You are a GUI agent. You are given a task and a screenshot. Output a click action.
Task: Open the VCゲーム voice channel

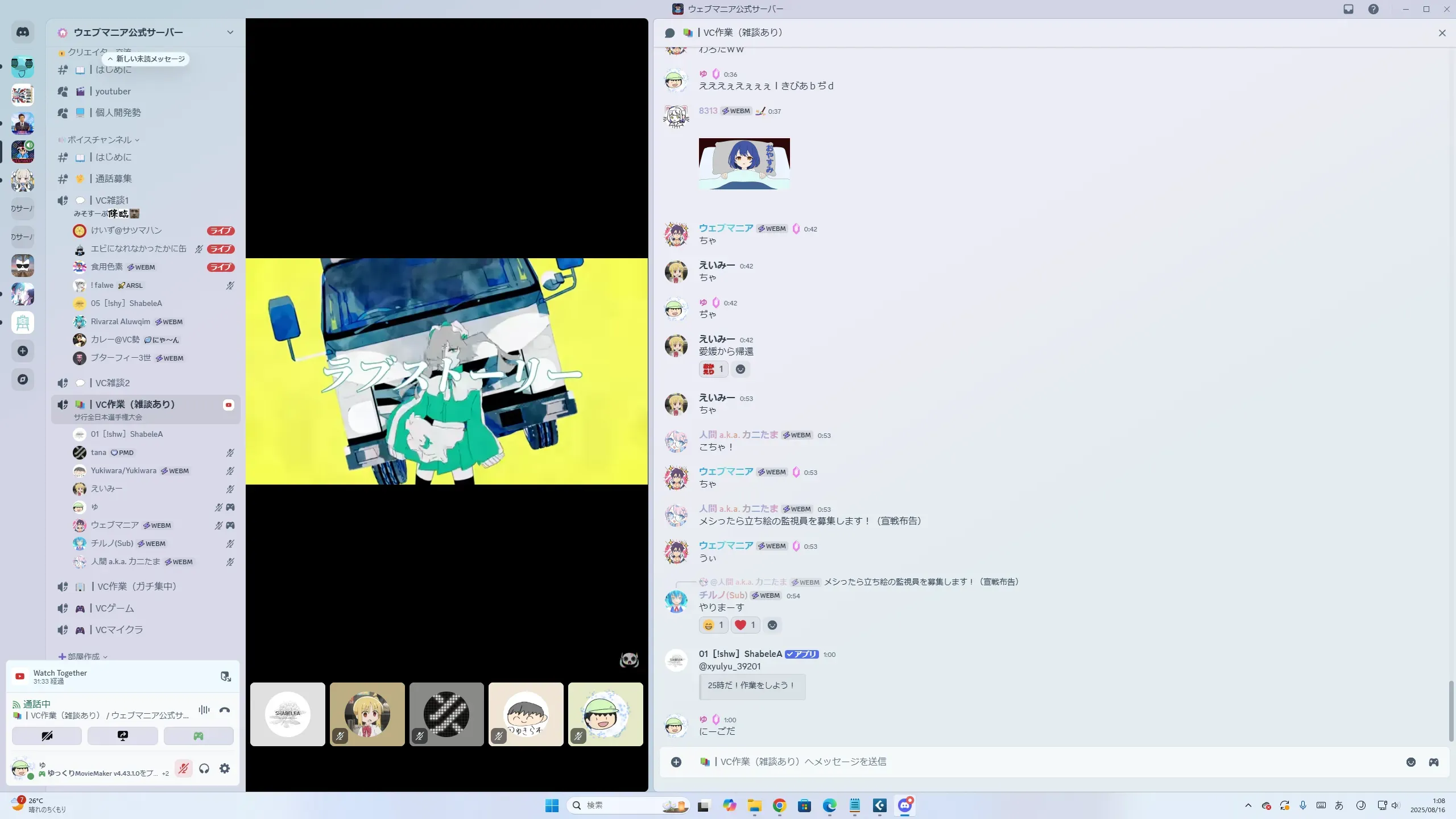[114, 608]
